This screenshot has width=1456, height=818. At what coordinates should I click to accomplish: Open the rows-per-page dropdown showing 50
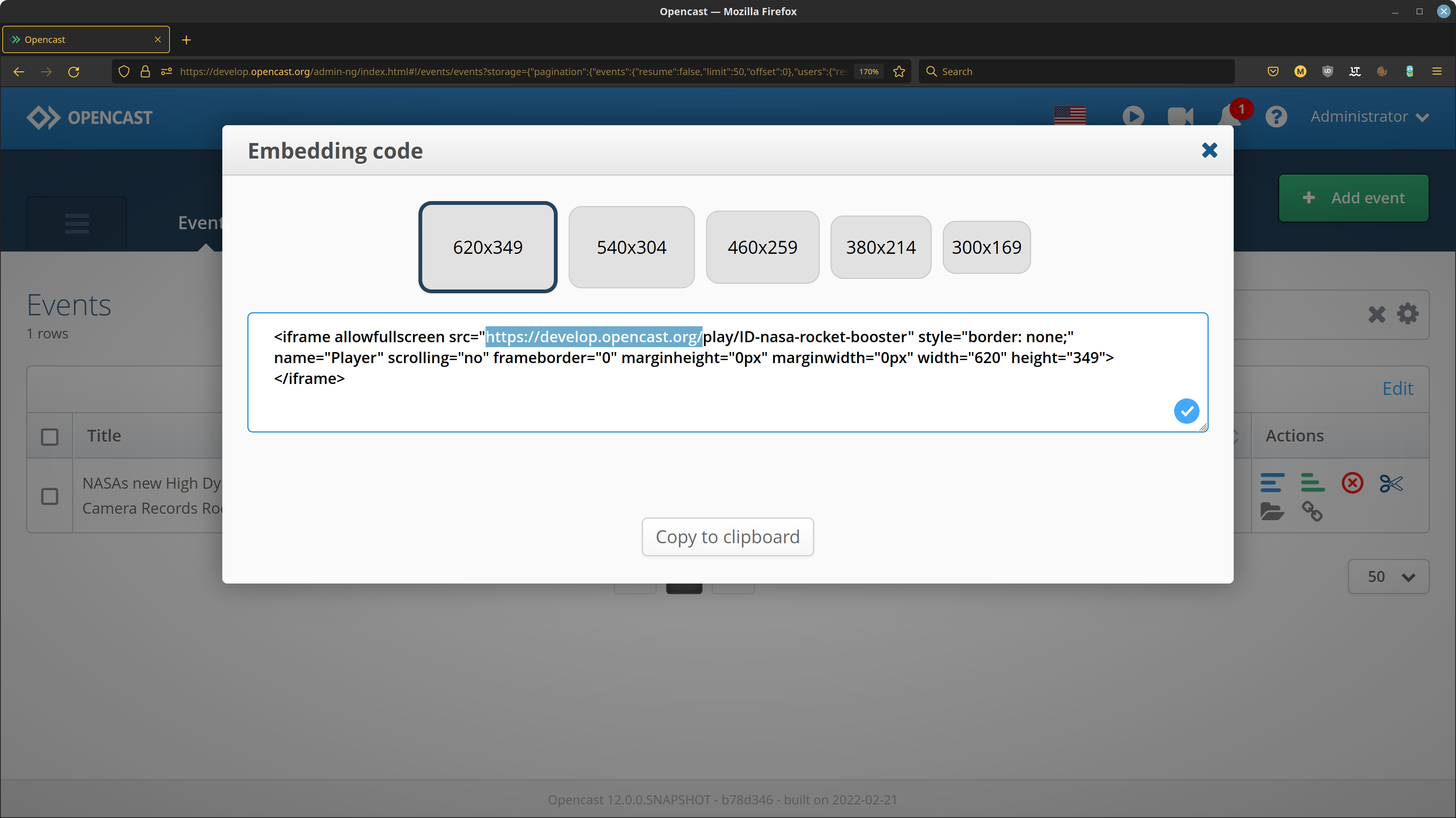[1388, 576]
